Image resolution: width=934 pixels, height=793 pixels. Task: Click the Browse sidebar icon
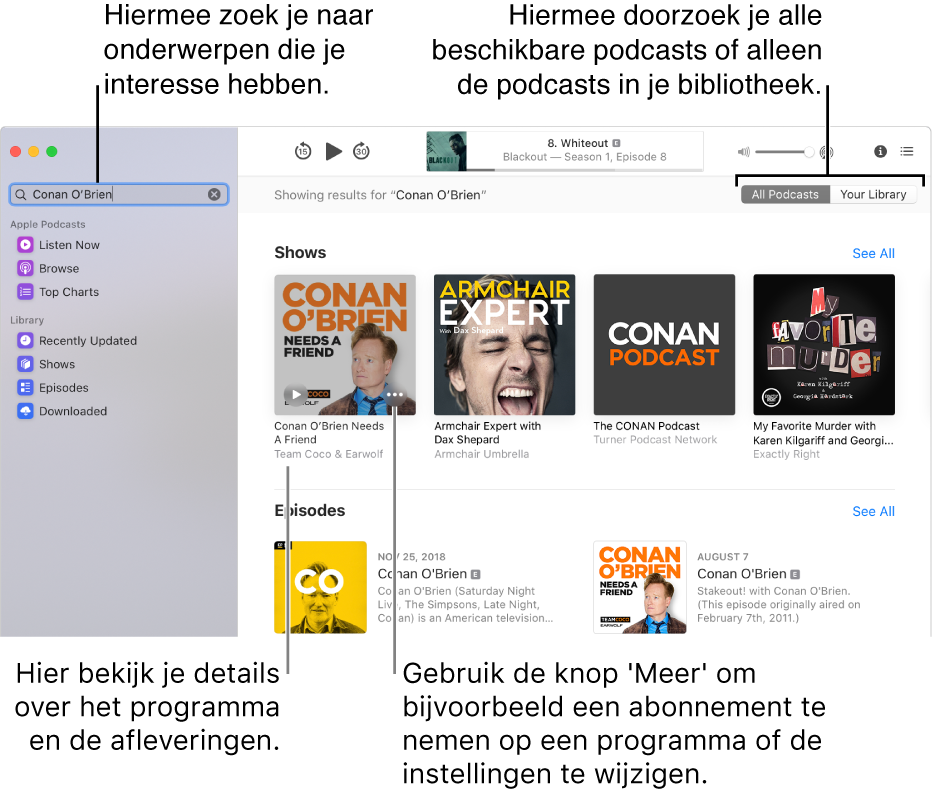click(x=25, y=268)
